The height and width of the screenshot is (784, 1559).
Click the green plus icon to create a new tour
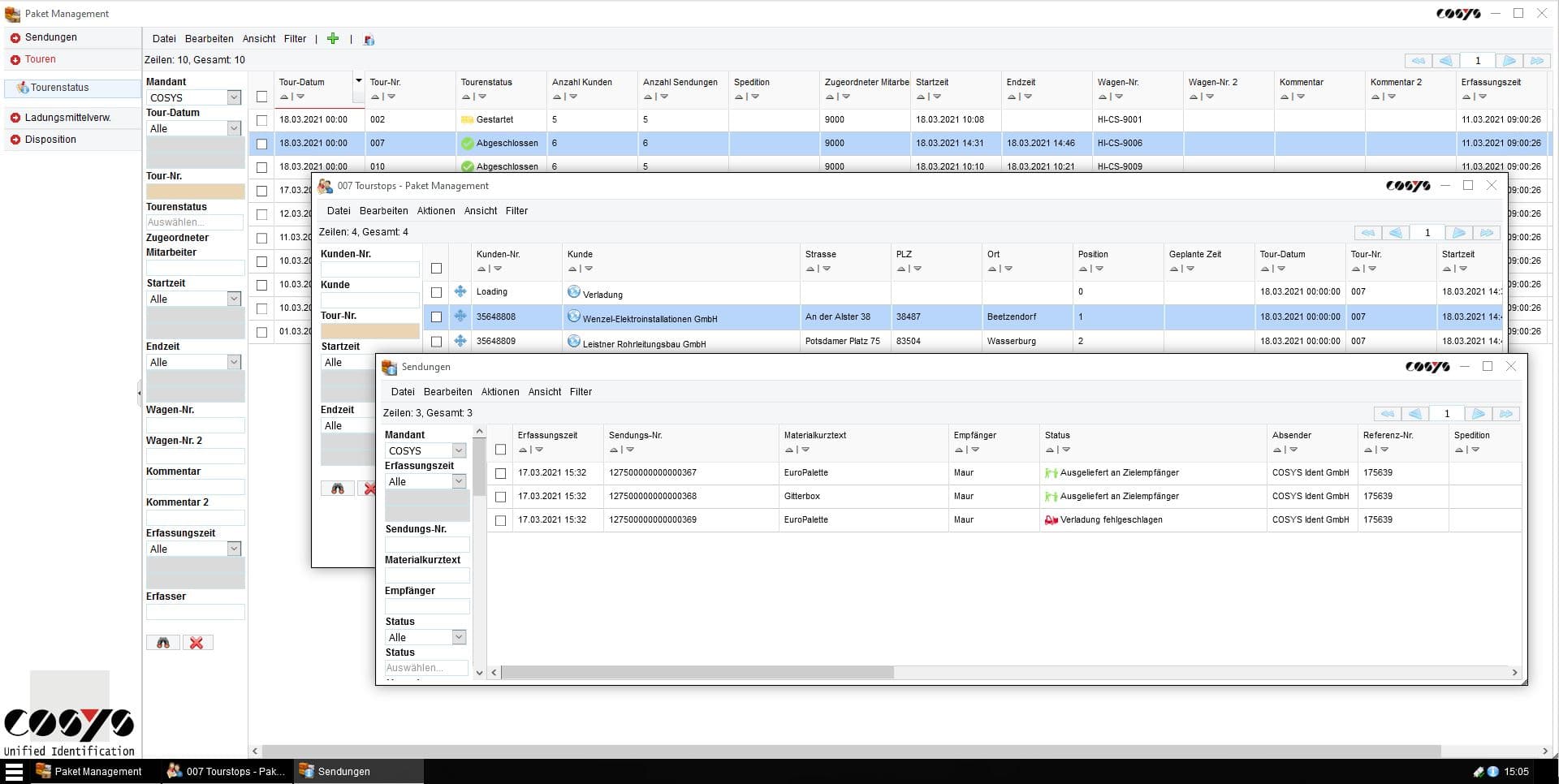(x=333, y=38)
